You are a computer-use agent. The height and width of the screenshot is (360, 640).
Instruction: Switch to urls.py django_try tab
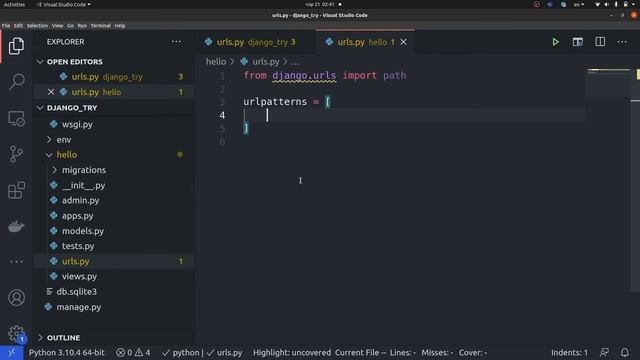click(x=256, y=42)
